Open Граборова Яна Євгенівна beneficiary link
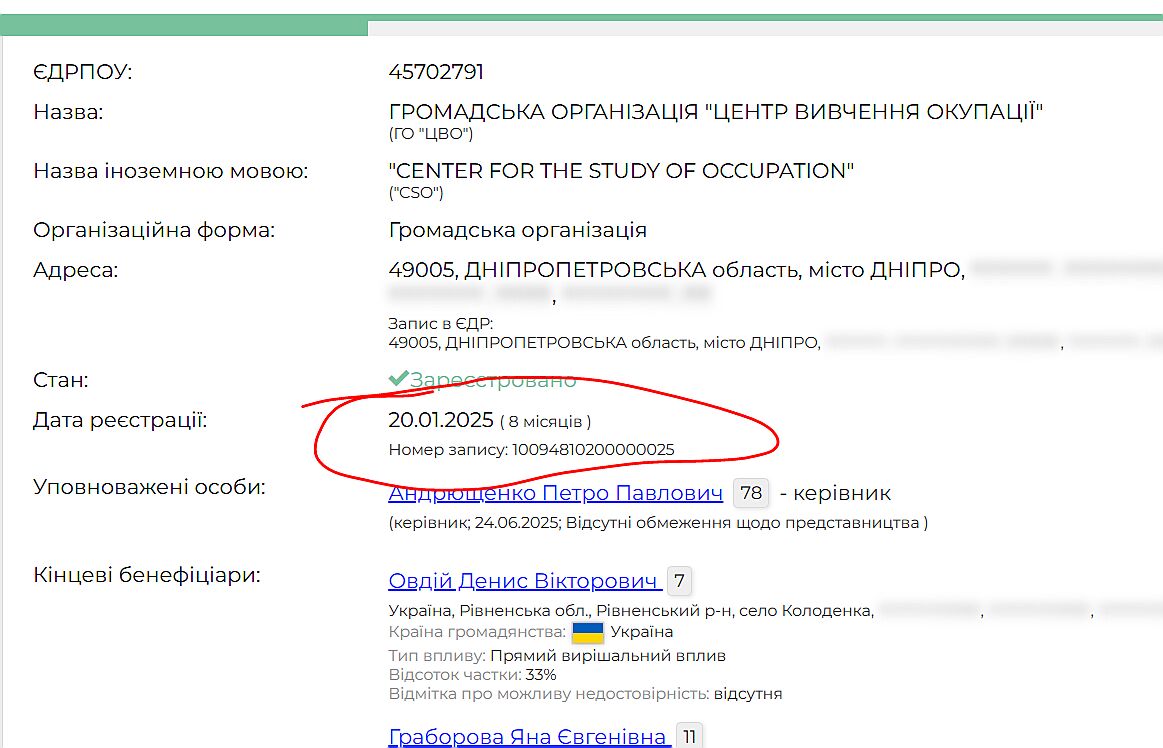This screenshot has width=1163, height=748. pos(528,737)
